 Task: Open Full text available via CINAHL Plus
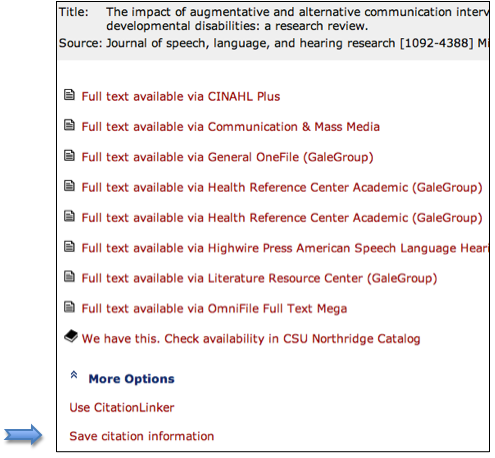(181, 97)
